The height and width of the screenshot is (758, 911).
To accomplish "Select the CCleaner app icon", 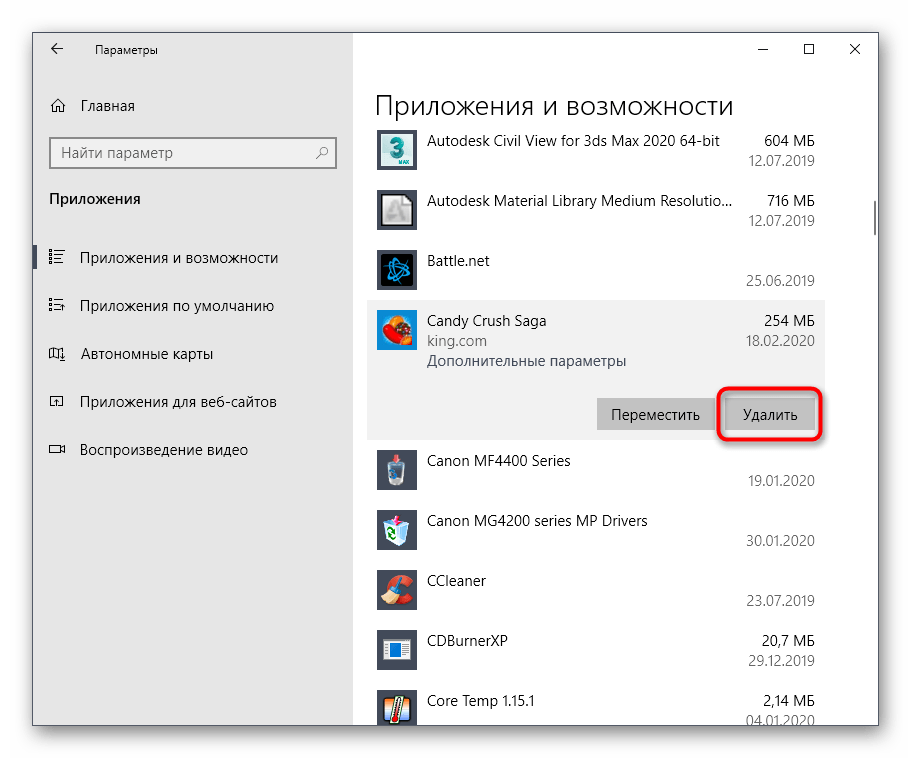I will [395, 590].
